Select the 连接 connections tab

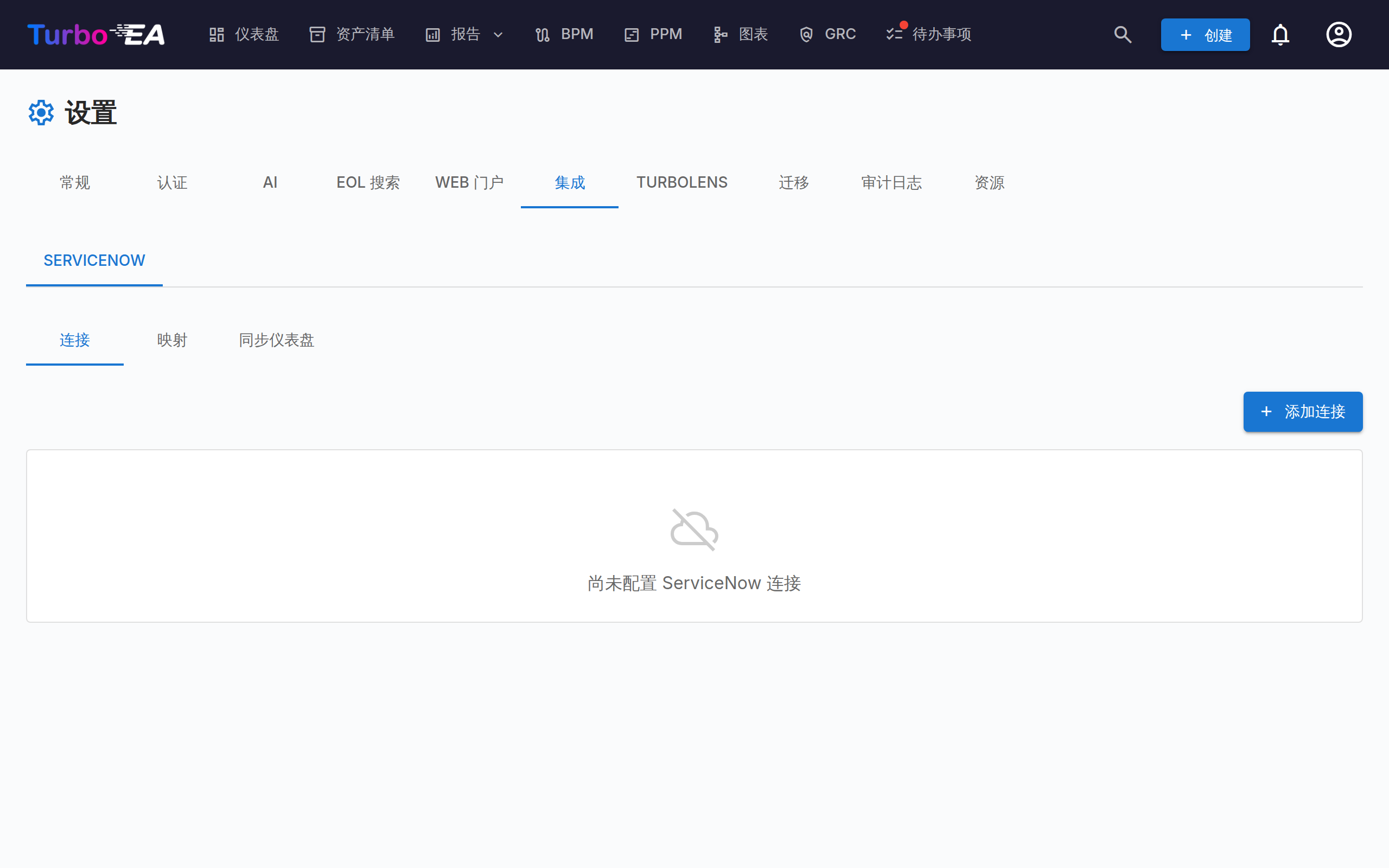[75, 340]
